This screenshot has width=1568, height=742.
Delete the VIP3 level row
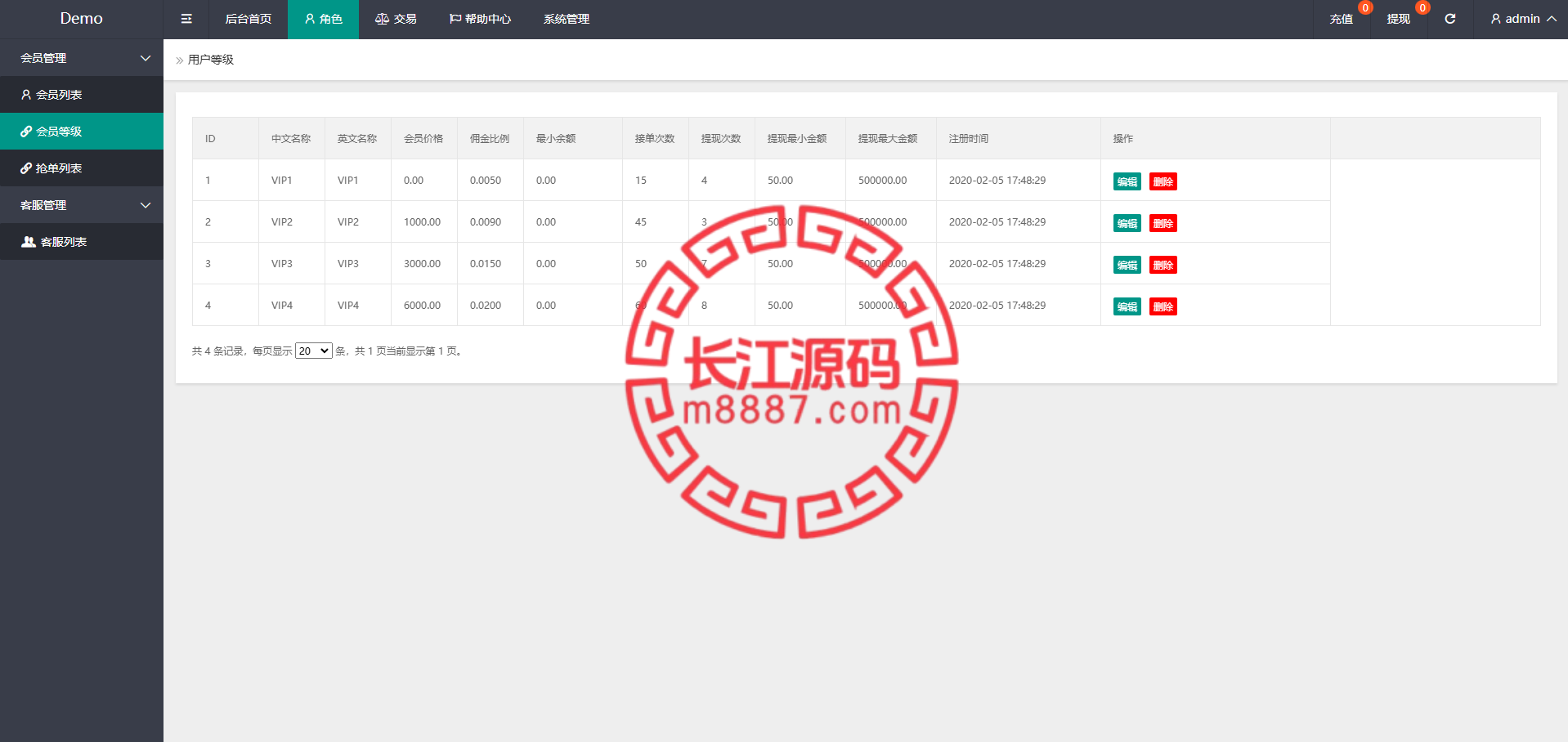(x=1163, y=265)
